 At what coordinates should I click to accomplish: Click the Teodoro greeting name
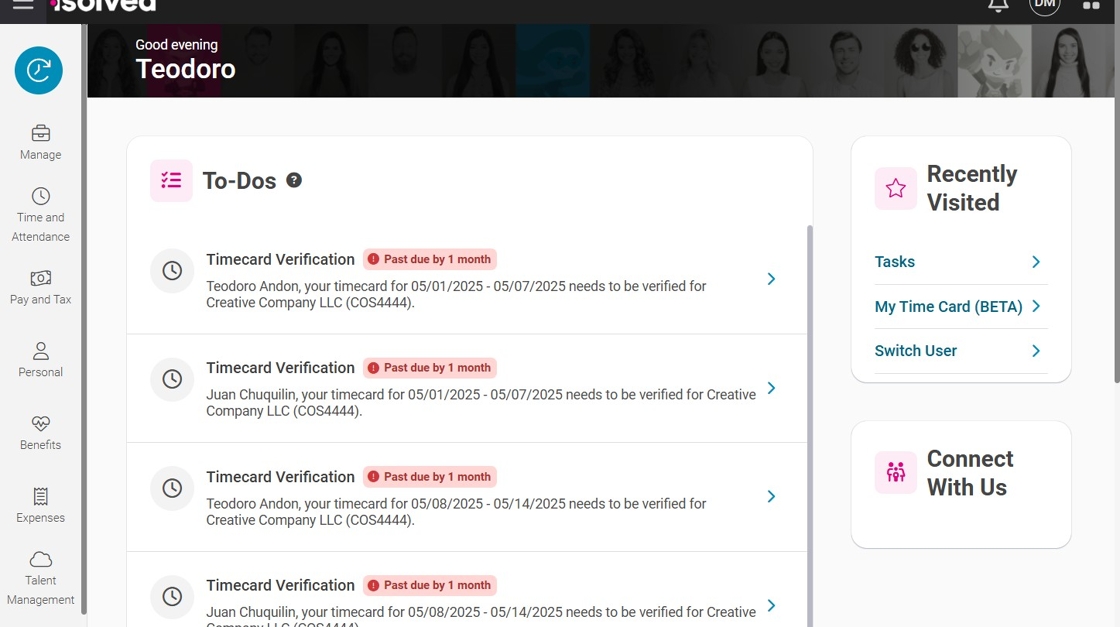point(186,69)
